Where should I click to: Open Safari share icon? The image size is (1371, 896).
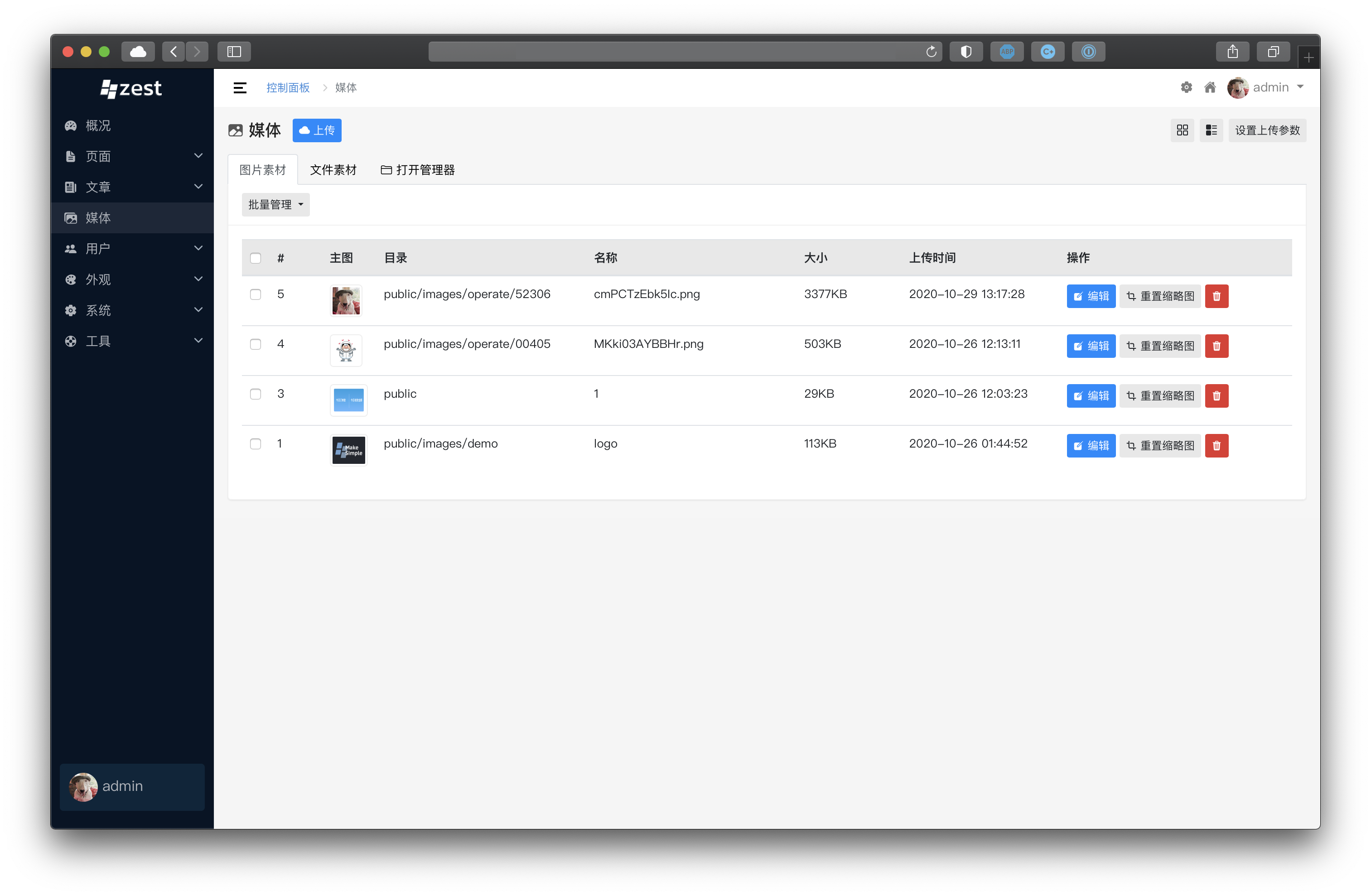pyautogui.click(x=1232, y=52)
